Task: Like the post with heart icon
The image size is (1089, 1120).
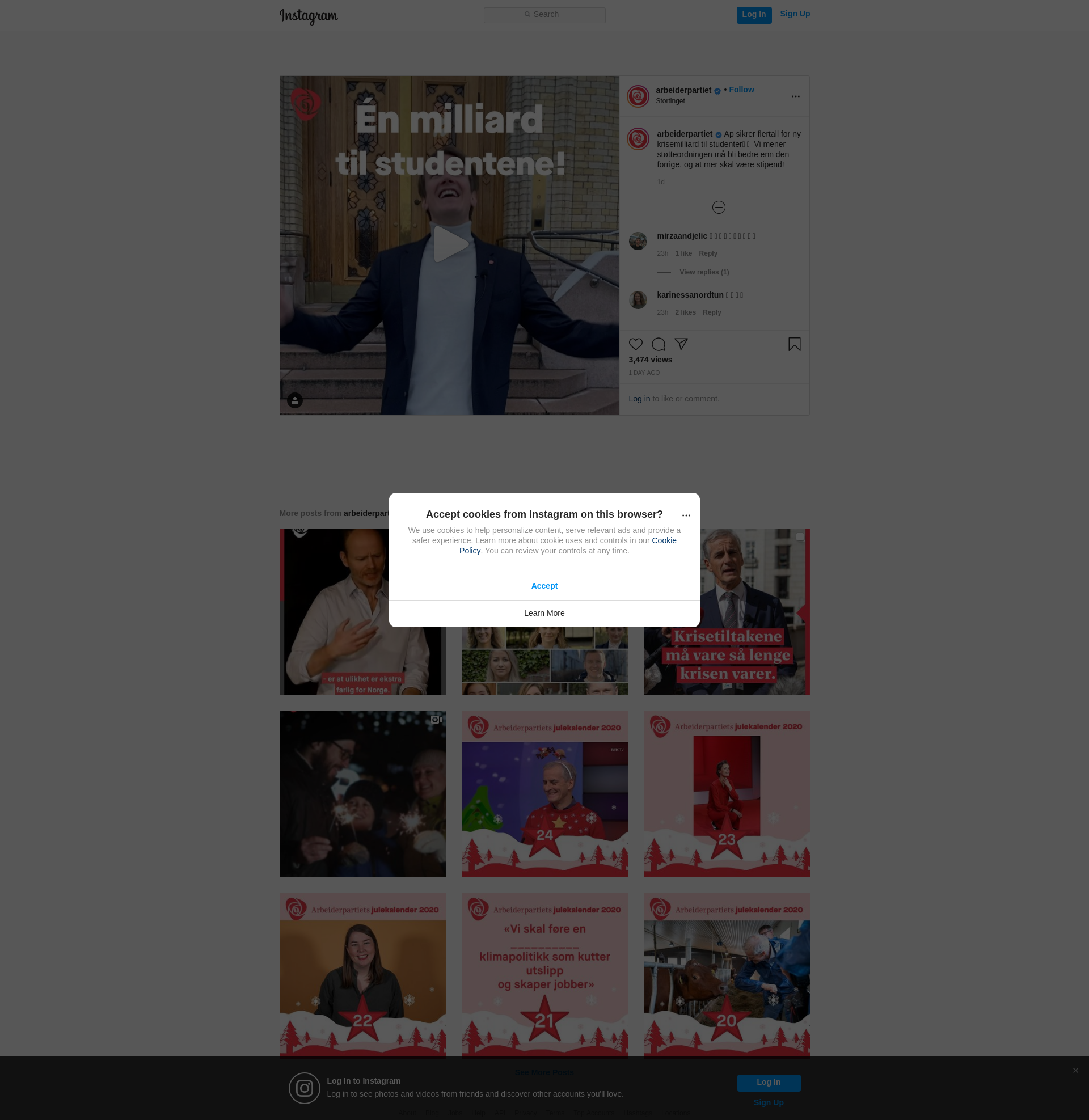Action: pos(635,344)
